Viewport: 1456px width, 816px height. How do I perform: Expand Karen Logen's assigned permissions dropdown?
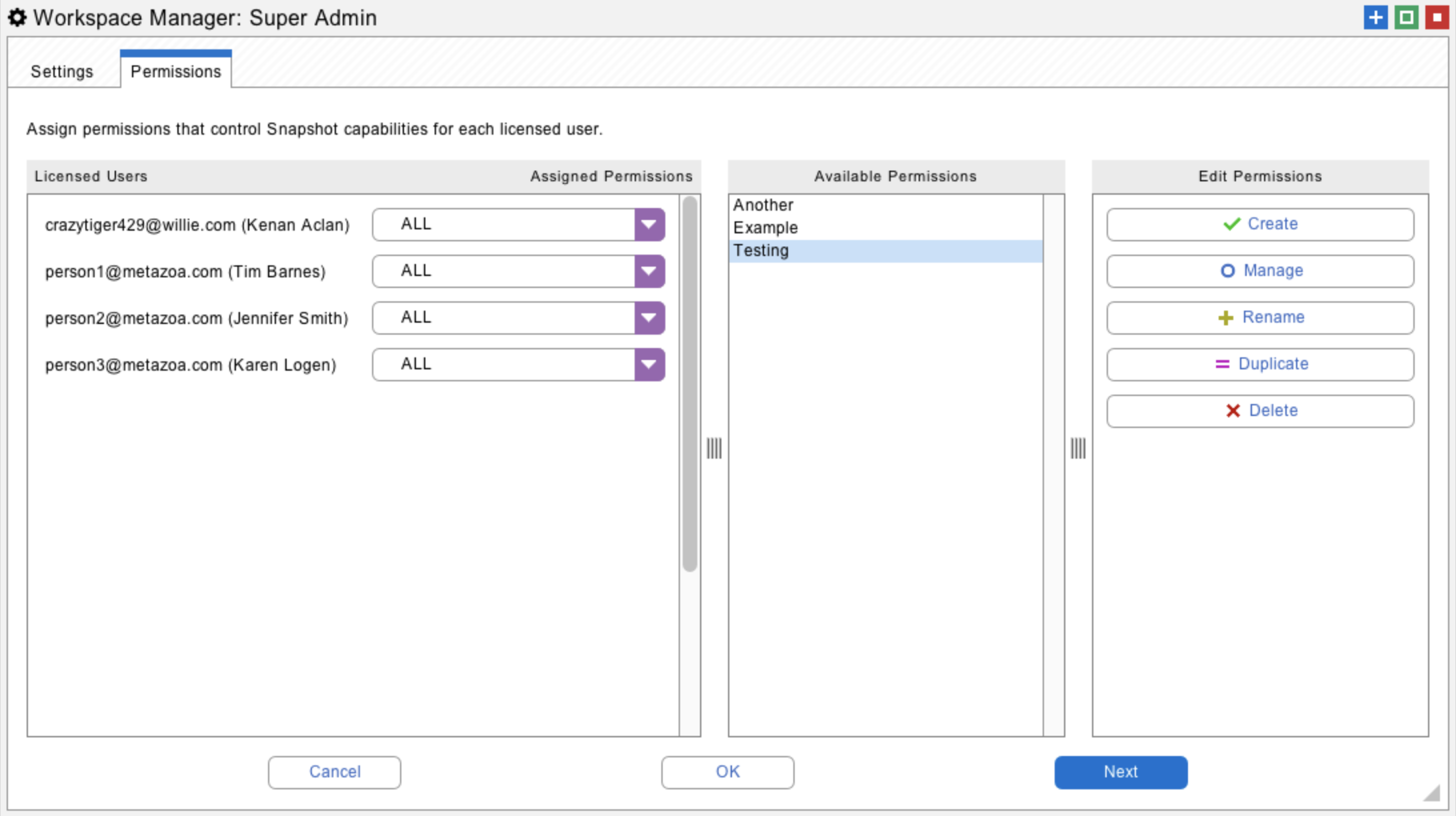(x=649, y=365)
